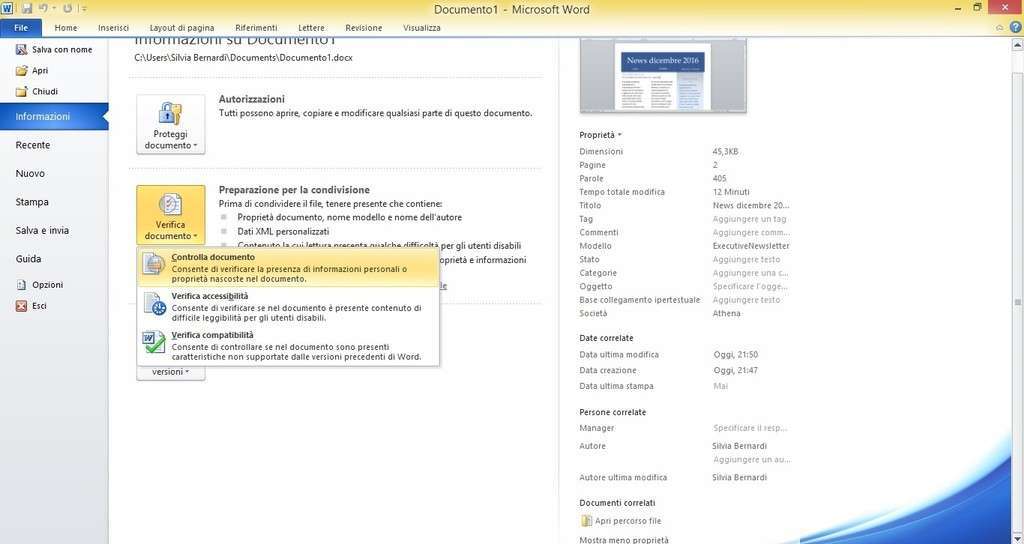1024x544 pixels.
Task: Click the red Esci icon
Action: pos(22,306)
